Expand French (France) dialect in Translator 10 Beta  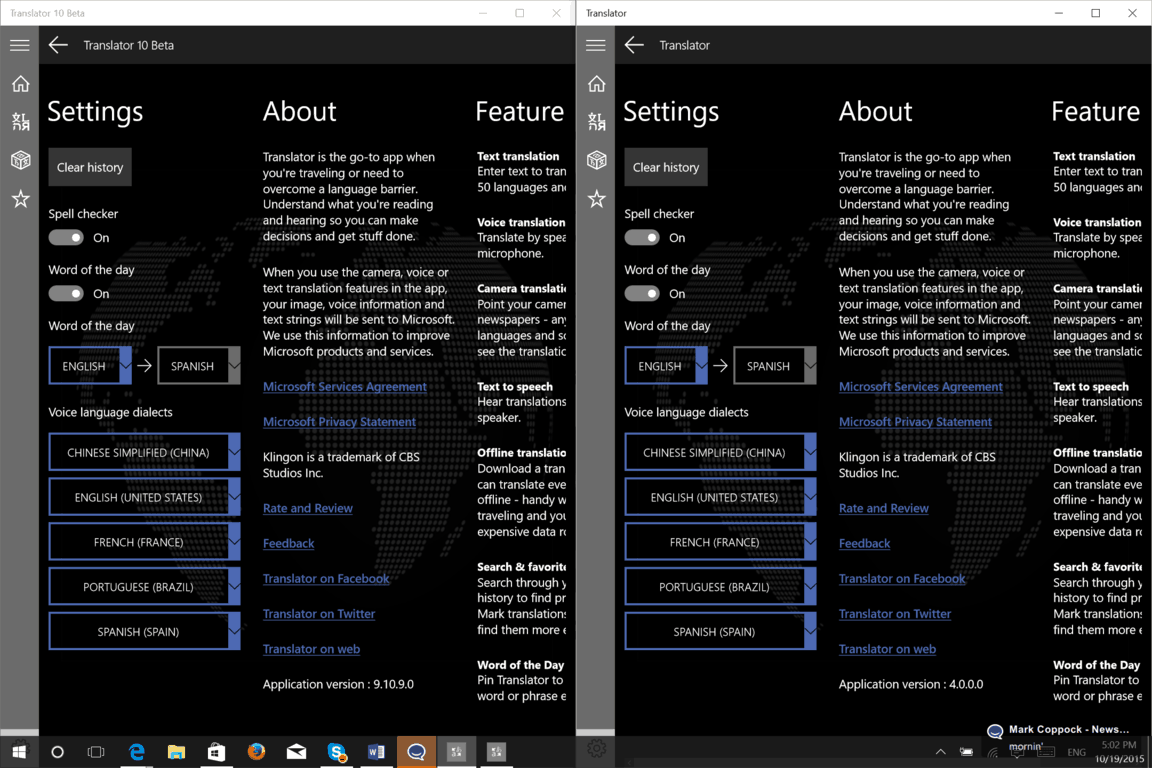[x=144, y=542]
